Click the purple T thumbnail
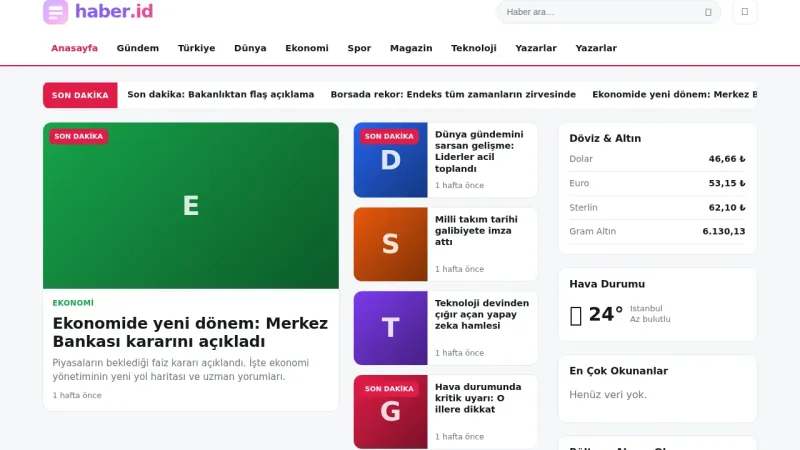Screen dimensions: 800x450 coord(390,328)
